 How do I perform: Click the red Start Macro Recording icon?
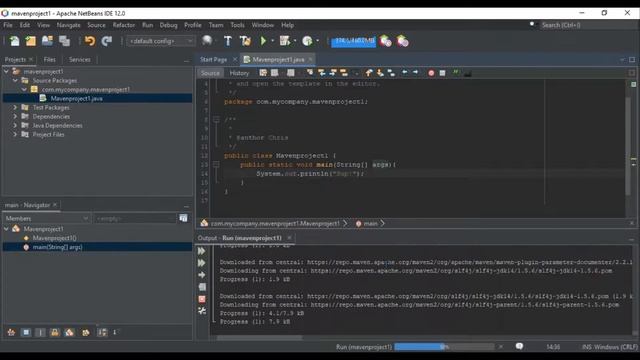(431, 73)
